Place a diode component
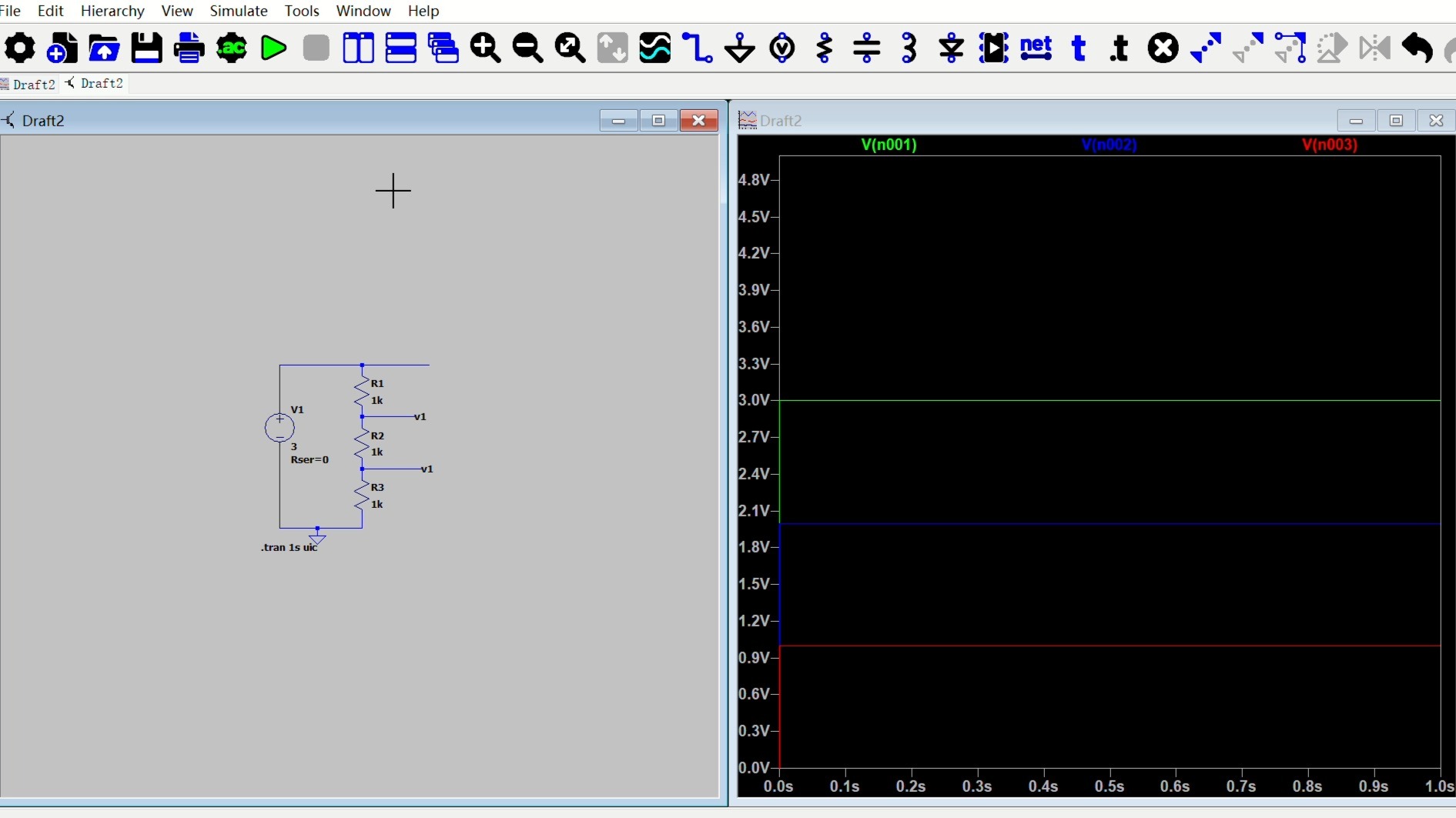1456x818 pixels. click(x=952, y=48)
